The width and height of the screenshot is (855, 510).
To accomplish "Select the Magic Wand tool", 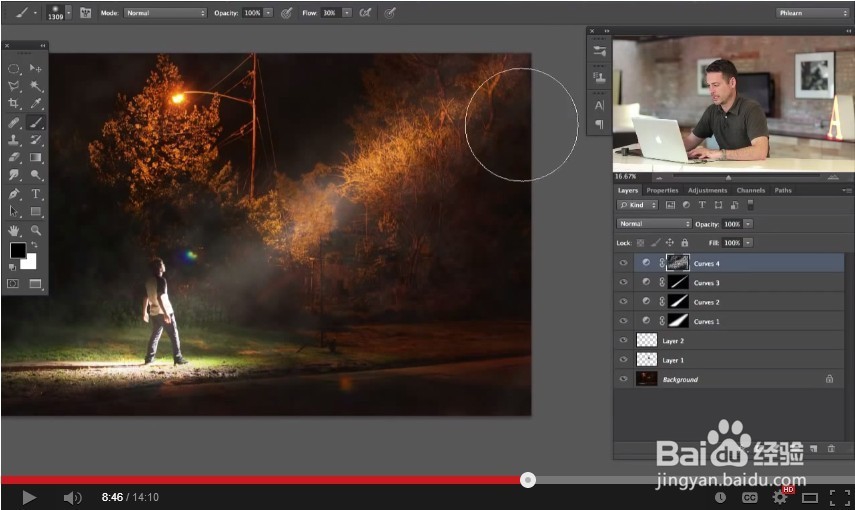I will (35, 86).
